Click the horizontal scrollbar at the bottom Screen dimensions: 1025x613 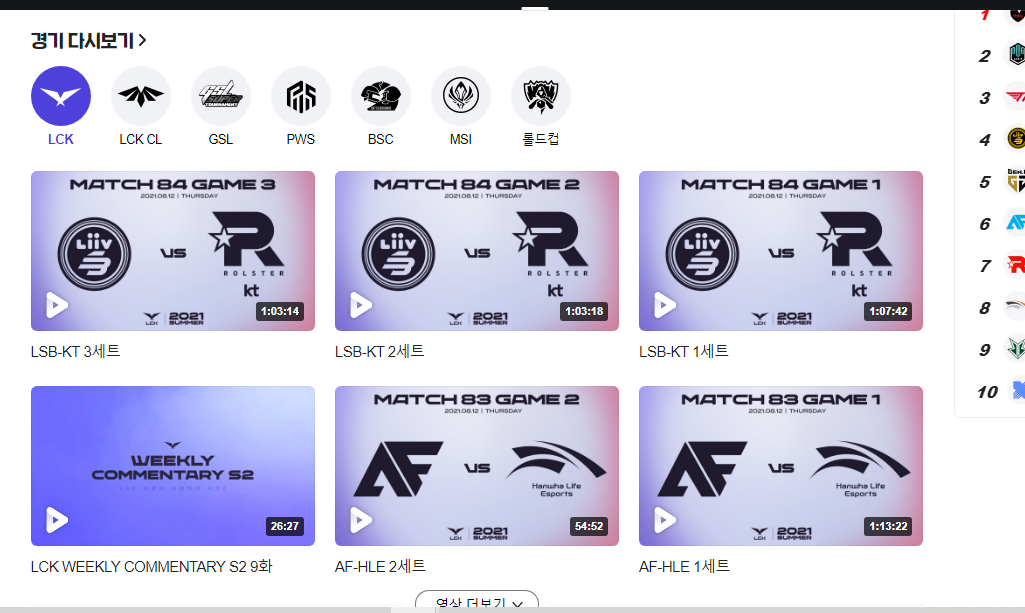512,610
